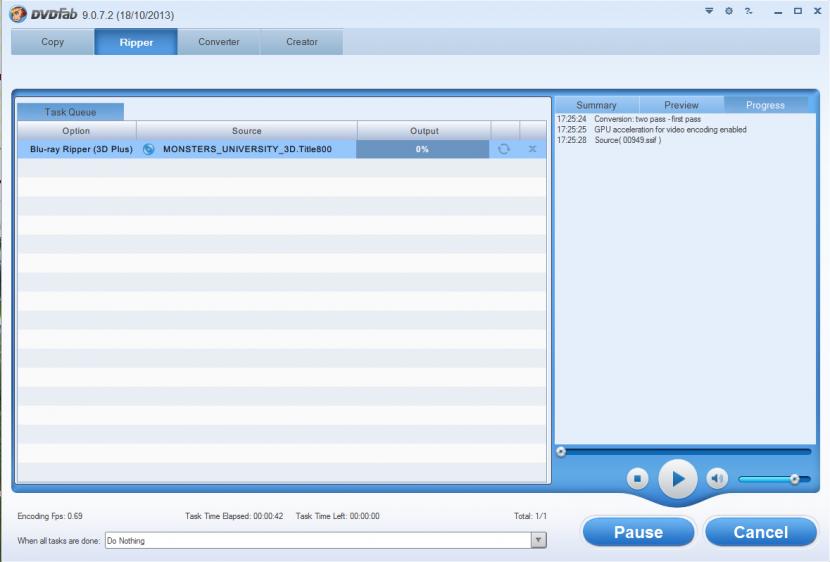Click the volume slider handle
830x562 pixels.
coord(795,479)
